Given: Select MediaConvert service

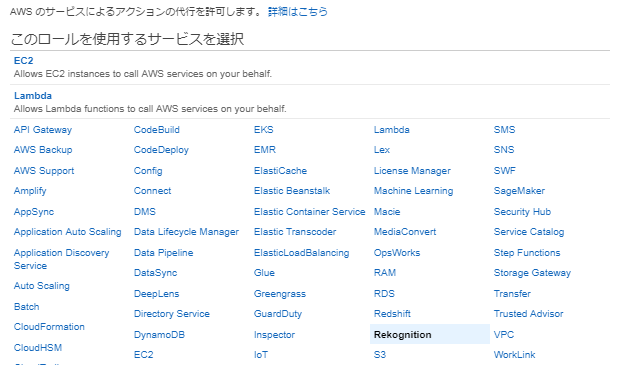Looking at the screenshot, I should coord(405,232).
